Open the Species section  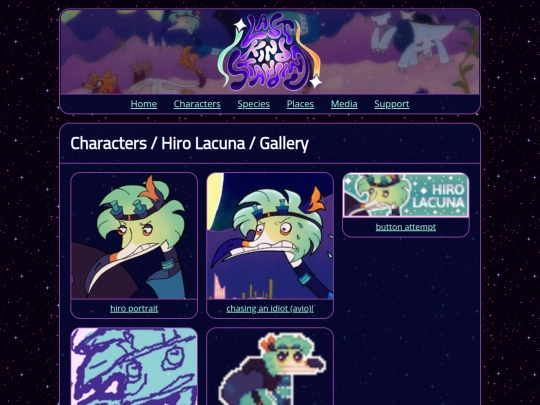(x=253, y=104)
